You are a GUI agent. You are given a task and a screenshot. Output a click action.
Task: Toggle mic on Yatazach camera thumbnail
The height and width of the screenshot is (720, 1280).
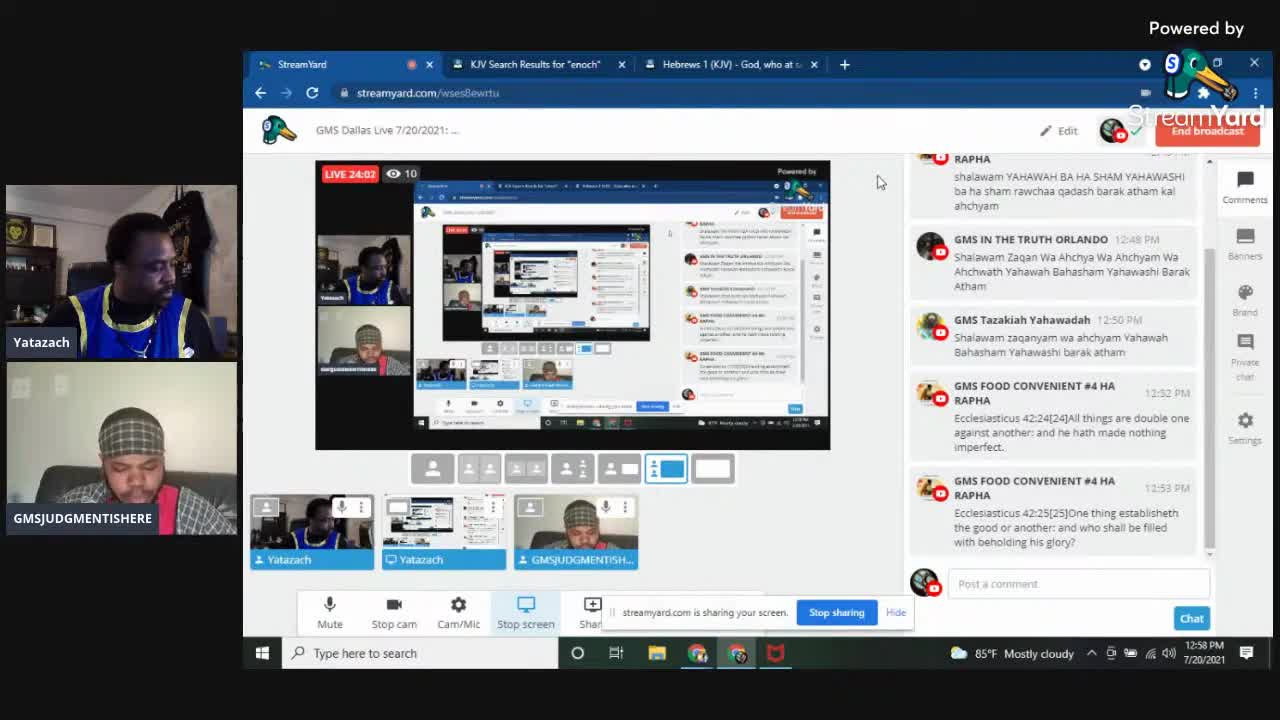pyautogui.click(x=342, y=508)
